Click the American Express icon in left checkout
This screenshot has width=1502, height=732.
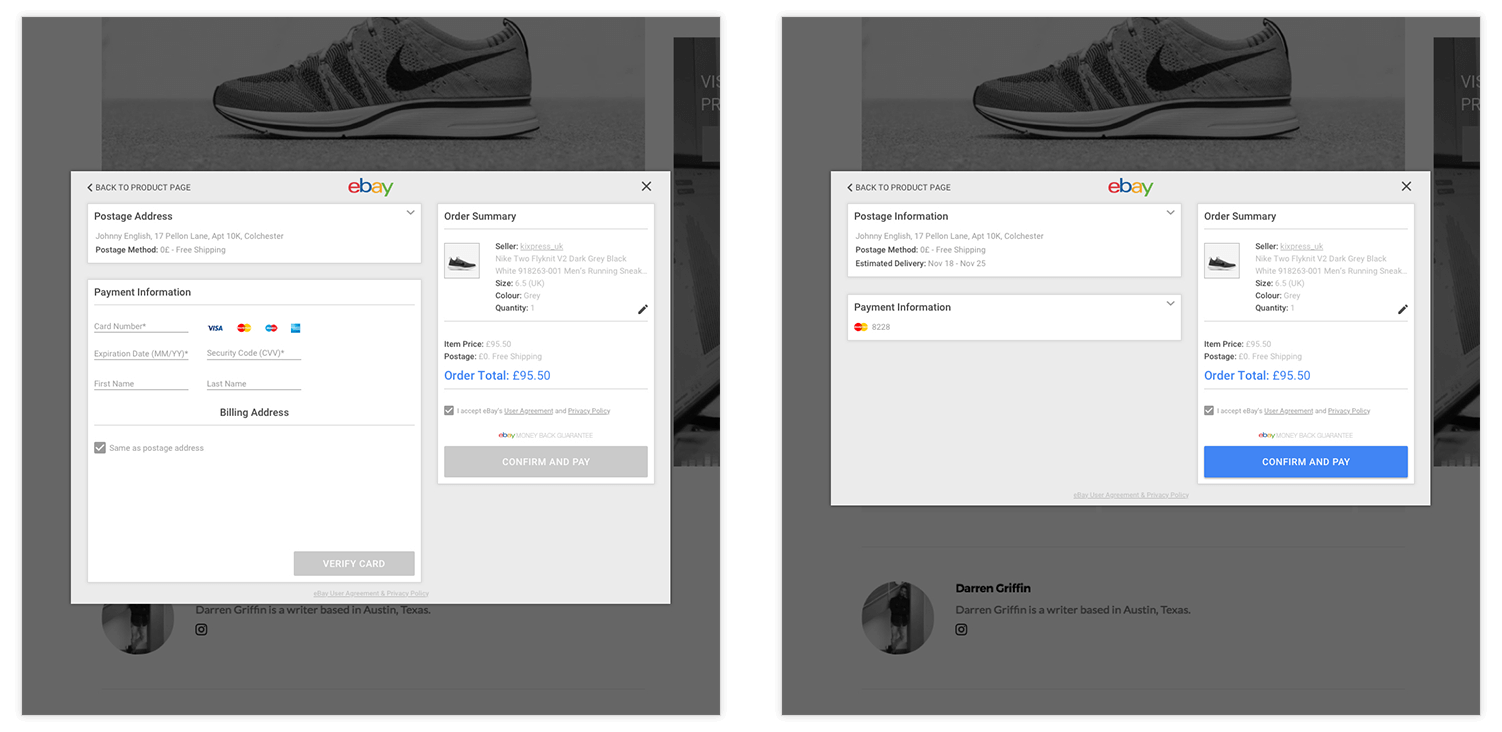pyautogui.click(x=296, y=328)
